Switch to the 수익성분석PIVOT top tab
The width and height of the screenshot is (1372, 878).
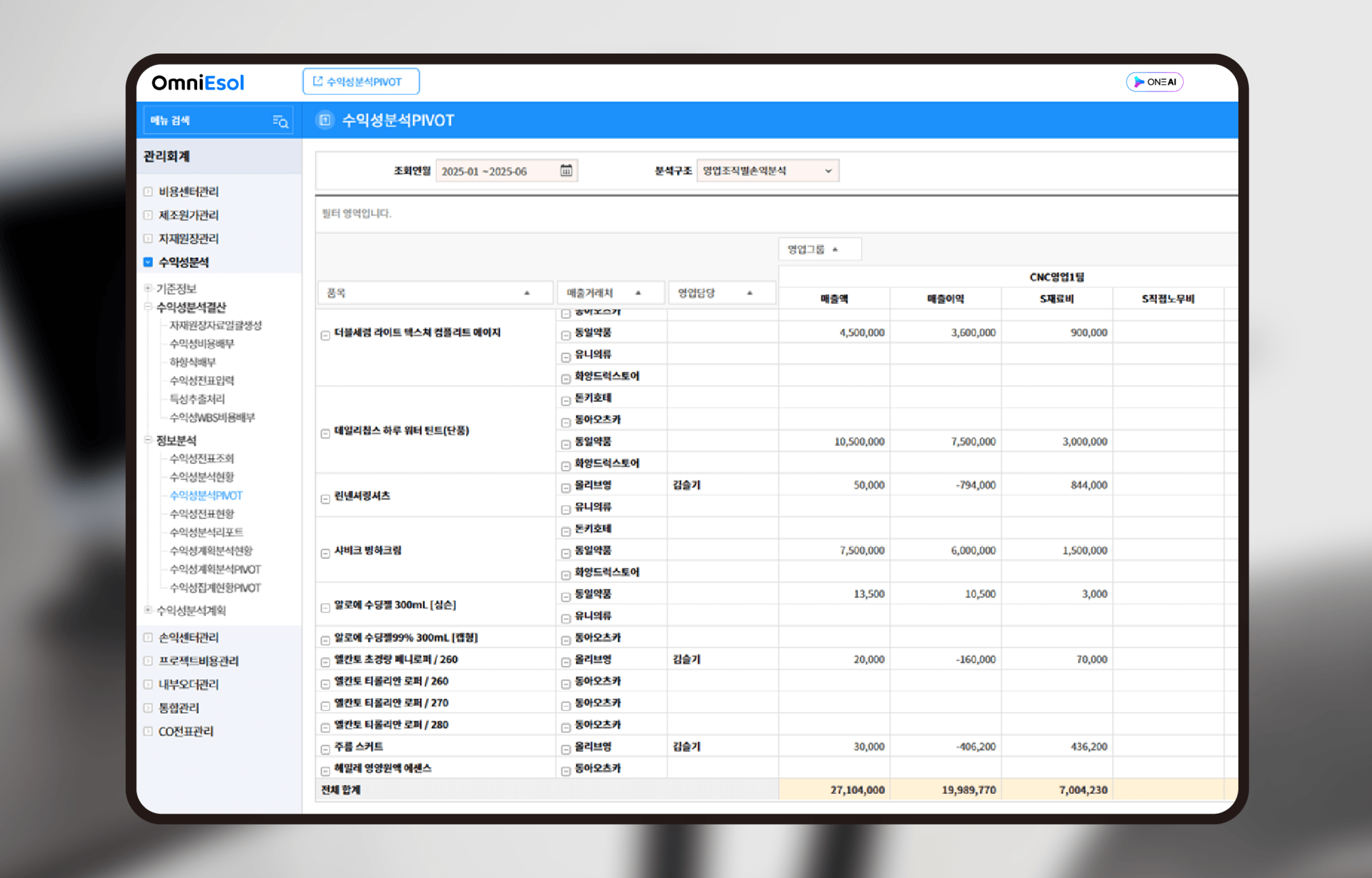coord(361,81)
